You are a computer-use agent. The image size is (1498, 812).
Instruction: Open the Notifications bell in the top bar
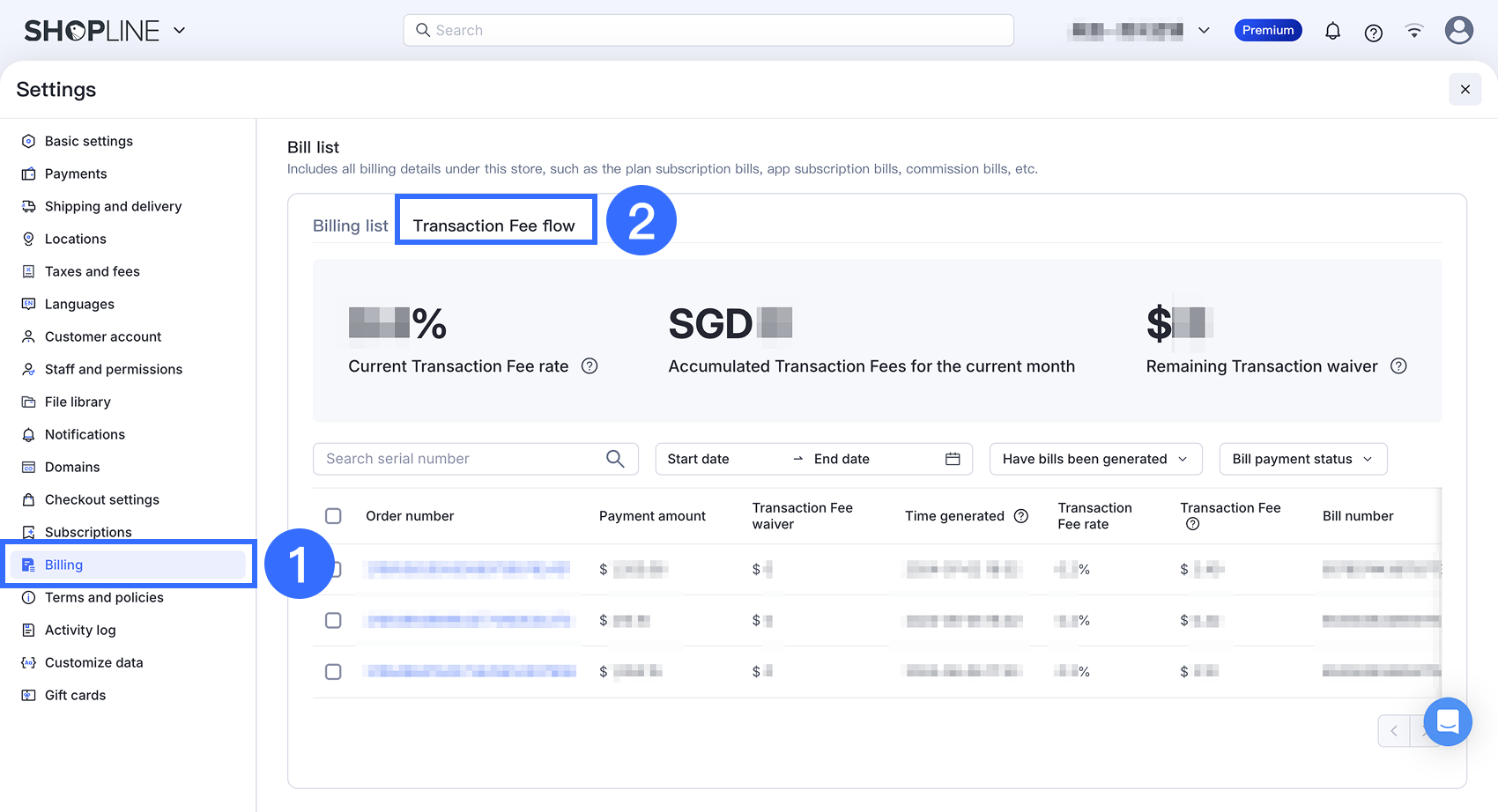(1332, 30)
